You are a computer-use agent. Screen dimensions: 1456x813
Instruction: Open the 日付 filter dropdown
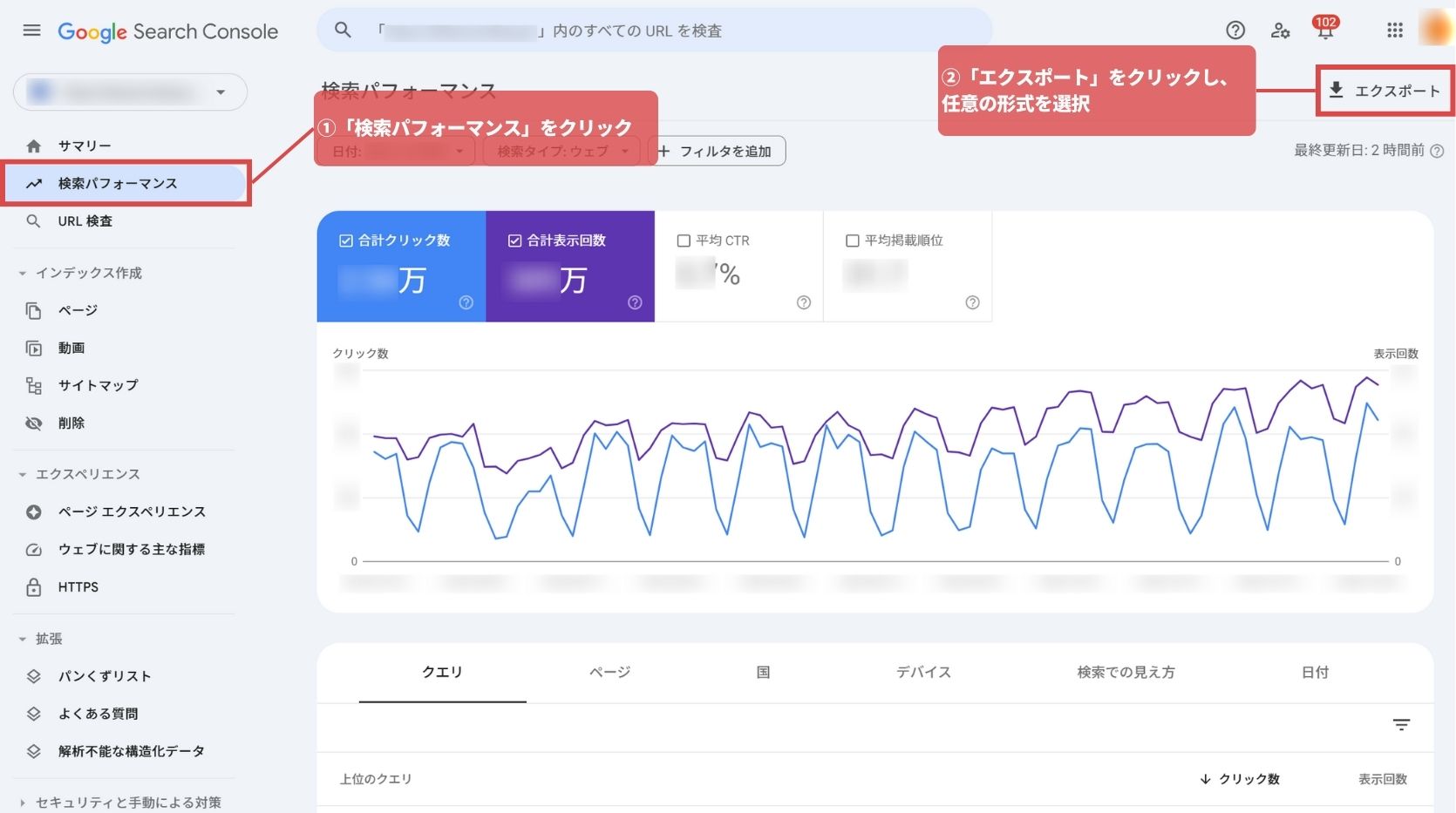[x=398, y=151]
